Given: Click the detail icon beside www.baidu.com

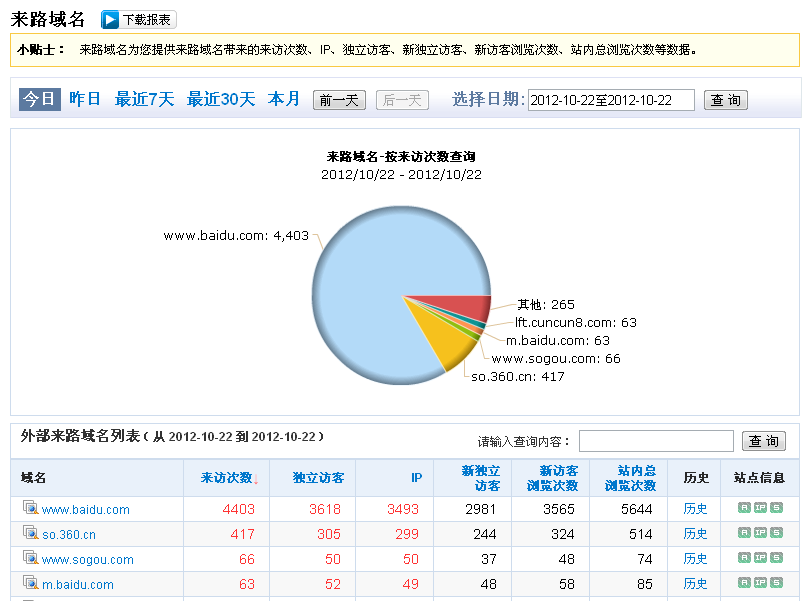Looking at the screenshot, I should (30, 509).
